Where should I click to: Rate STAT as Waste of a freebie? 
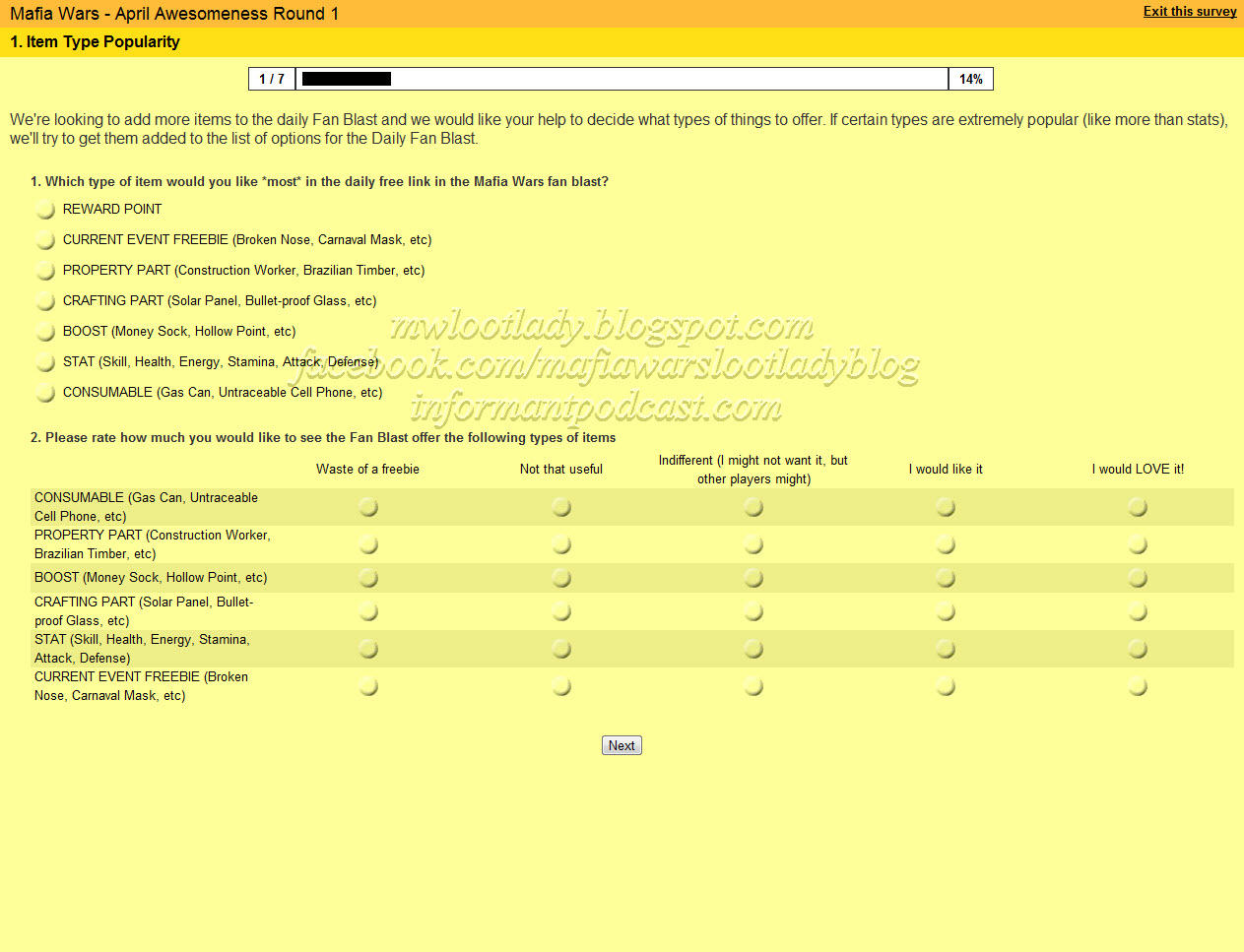[368, 649]
